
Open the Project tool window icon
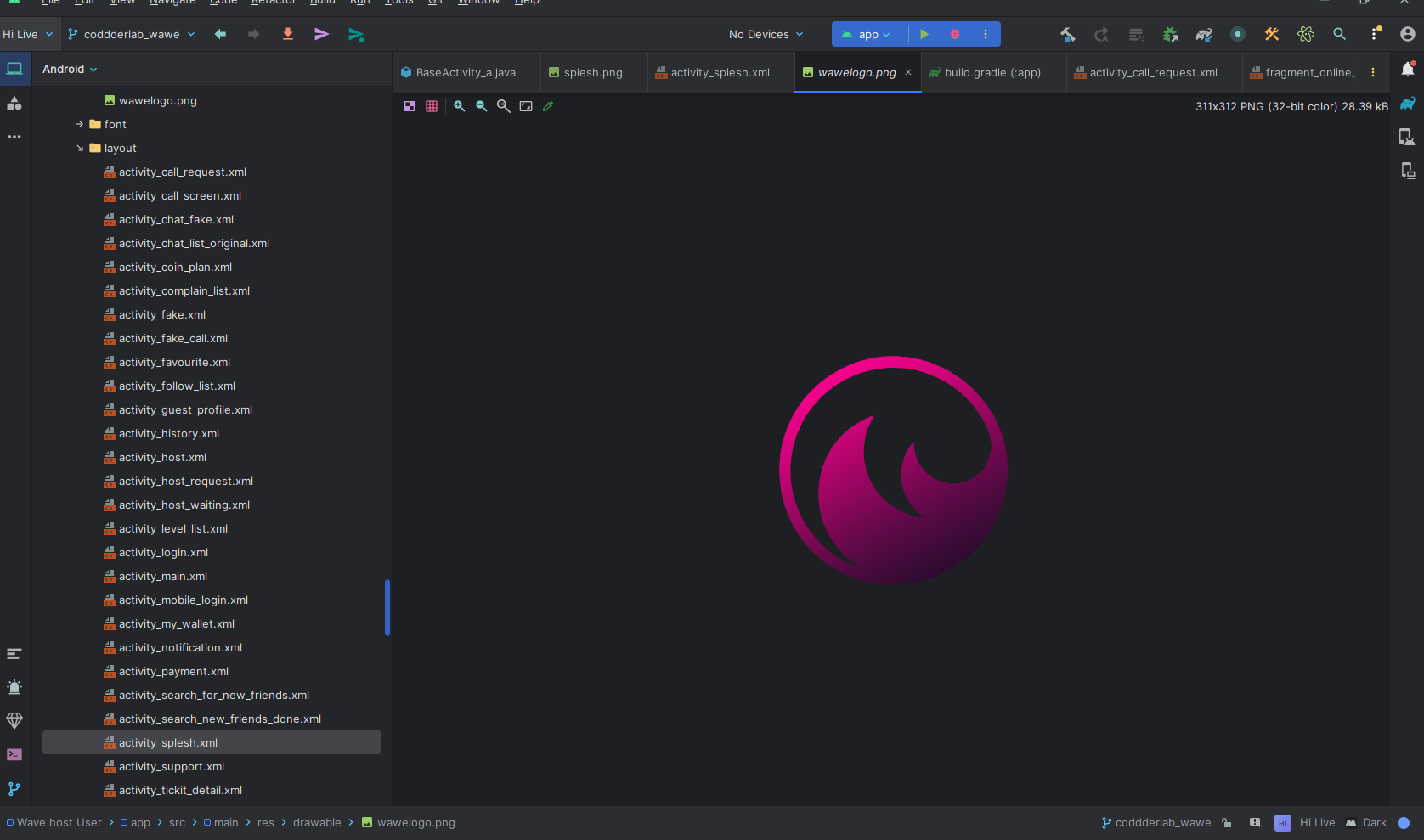click(14, 69)
